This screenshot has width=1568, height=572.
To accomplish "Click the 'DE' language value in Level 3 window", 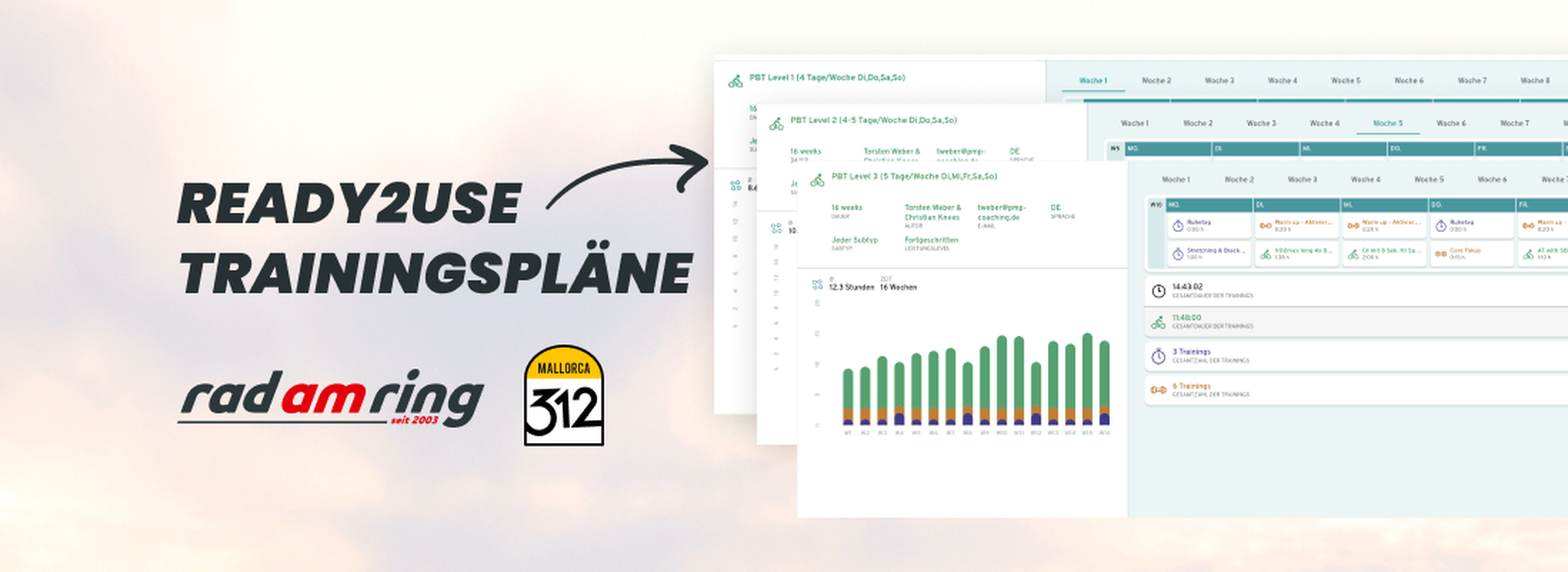I will (1055, 208).
